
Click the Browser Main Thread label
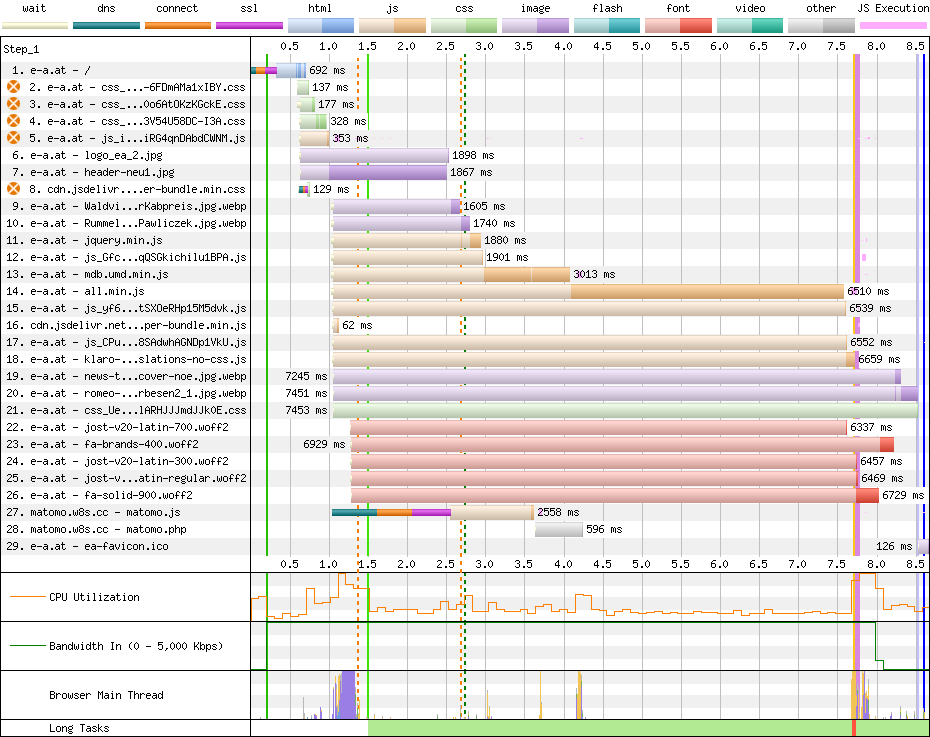106,695
